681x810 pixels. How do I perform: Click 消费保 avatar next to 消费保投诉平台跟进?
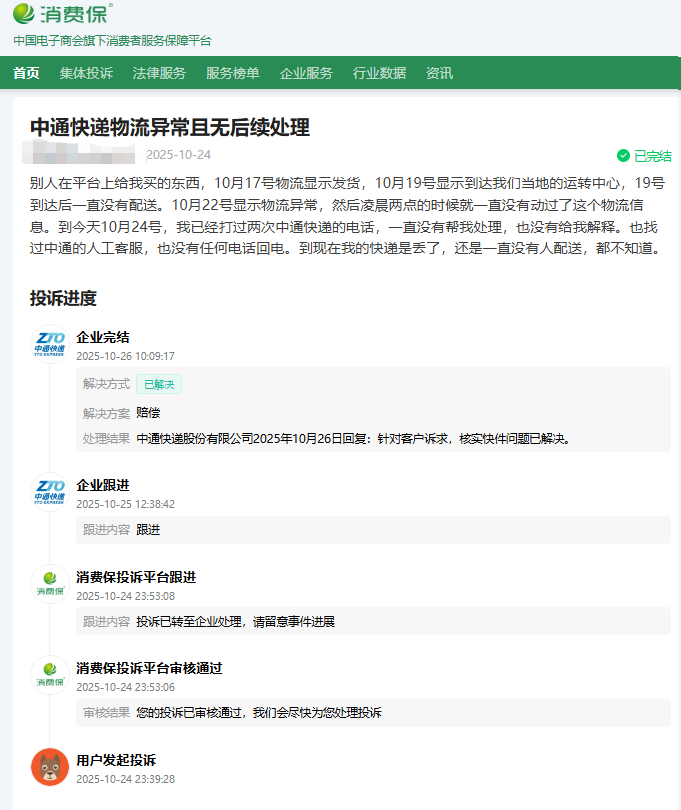coord(50,584)
